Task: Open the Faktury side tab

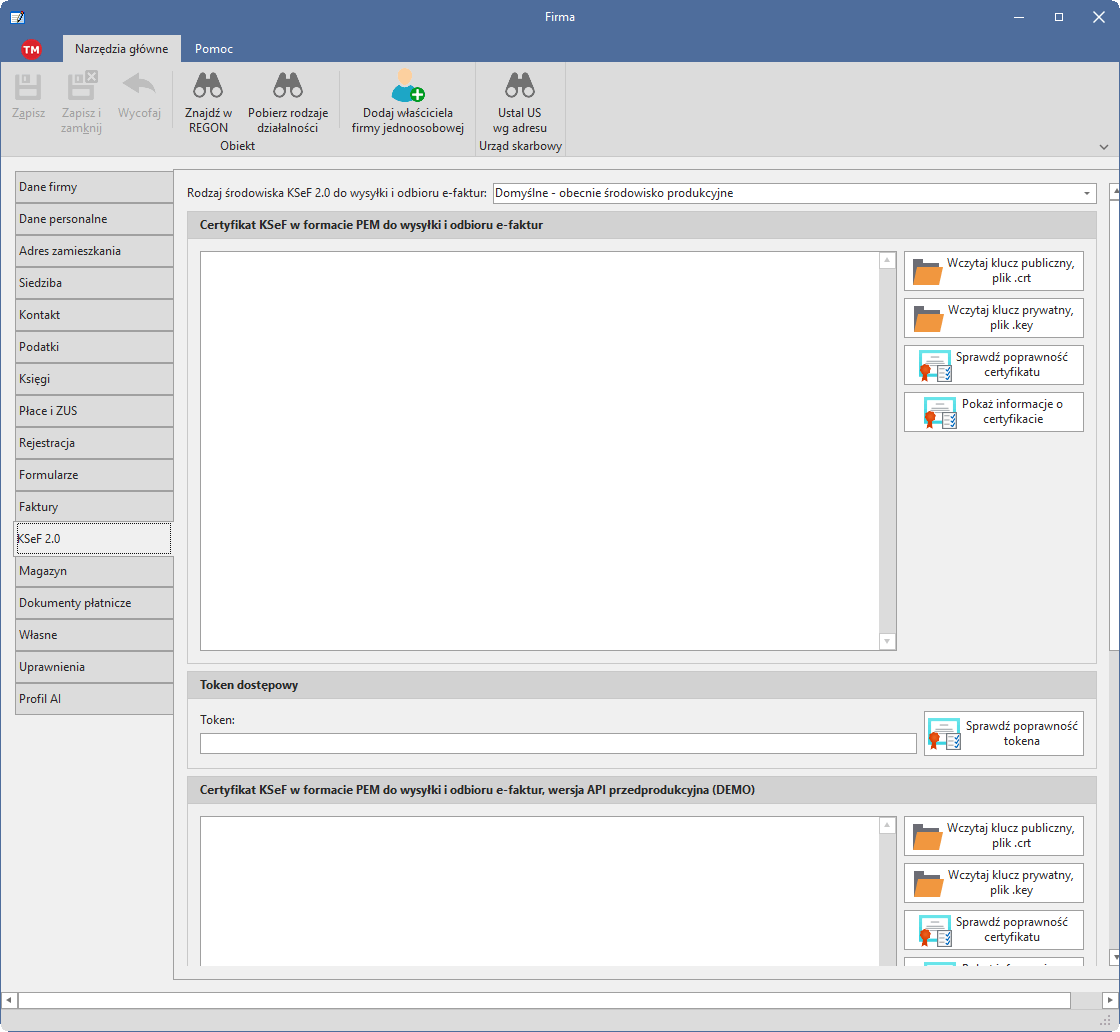Action: click(x=94, y=507)
